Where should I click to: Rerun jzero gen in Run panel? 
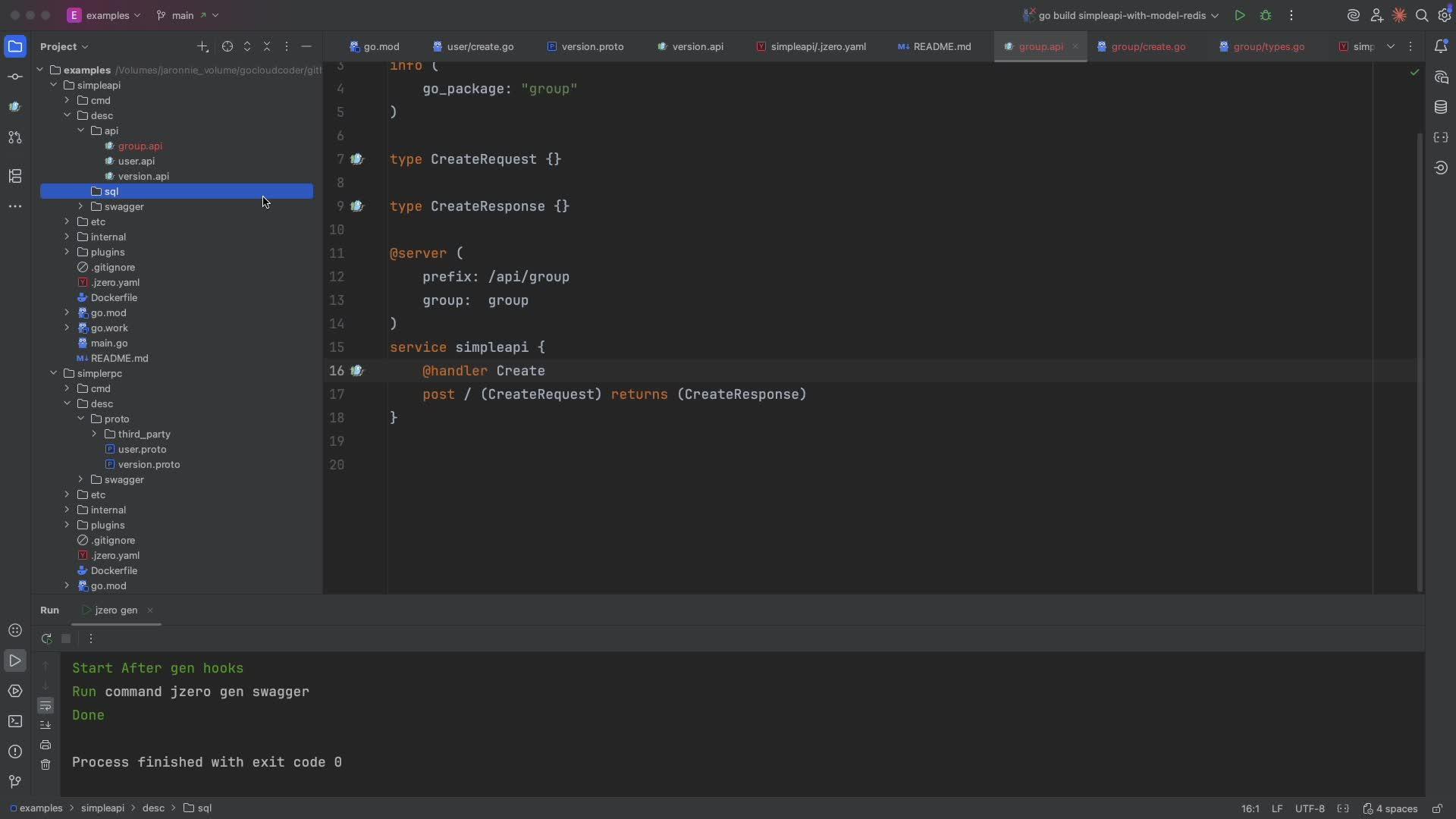pos(46,639)
